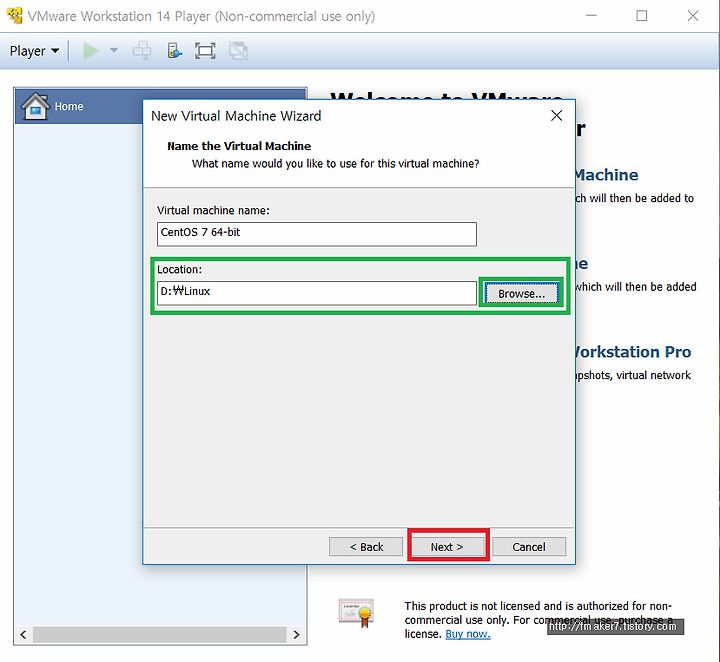
Task: Click the Unity mode toolbar icon
Action: point(238,50)
